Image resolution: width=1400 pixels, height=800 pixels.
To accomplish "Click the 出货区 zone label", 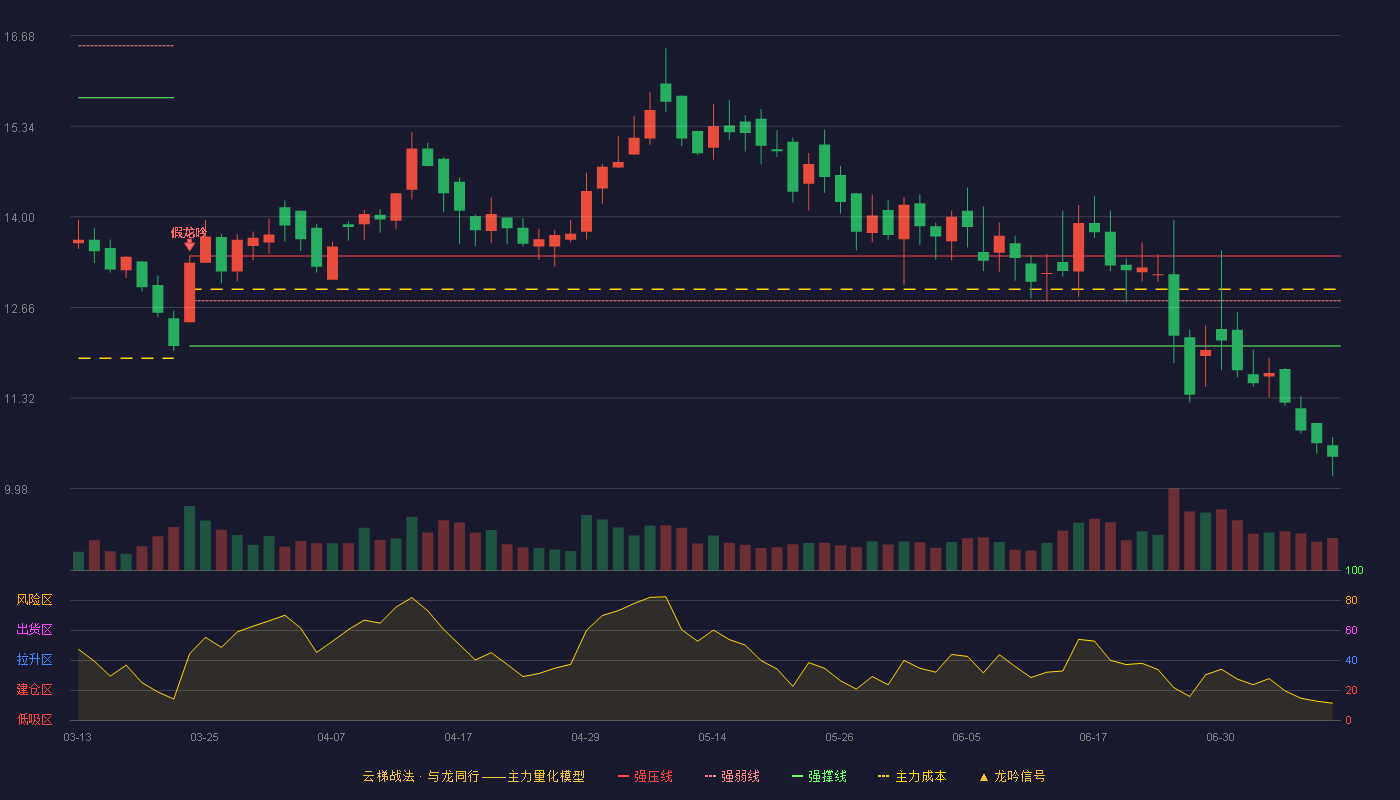I will pos(34,630).
